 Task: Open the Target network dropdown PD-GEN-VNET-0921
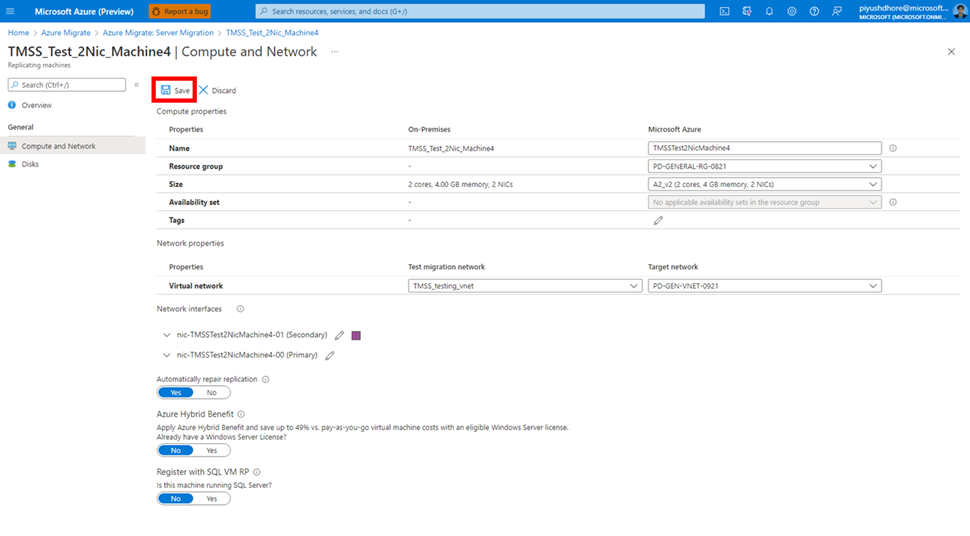(765, 286)
